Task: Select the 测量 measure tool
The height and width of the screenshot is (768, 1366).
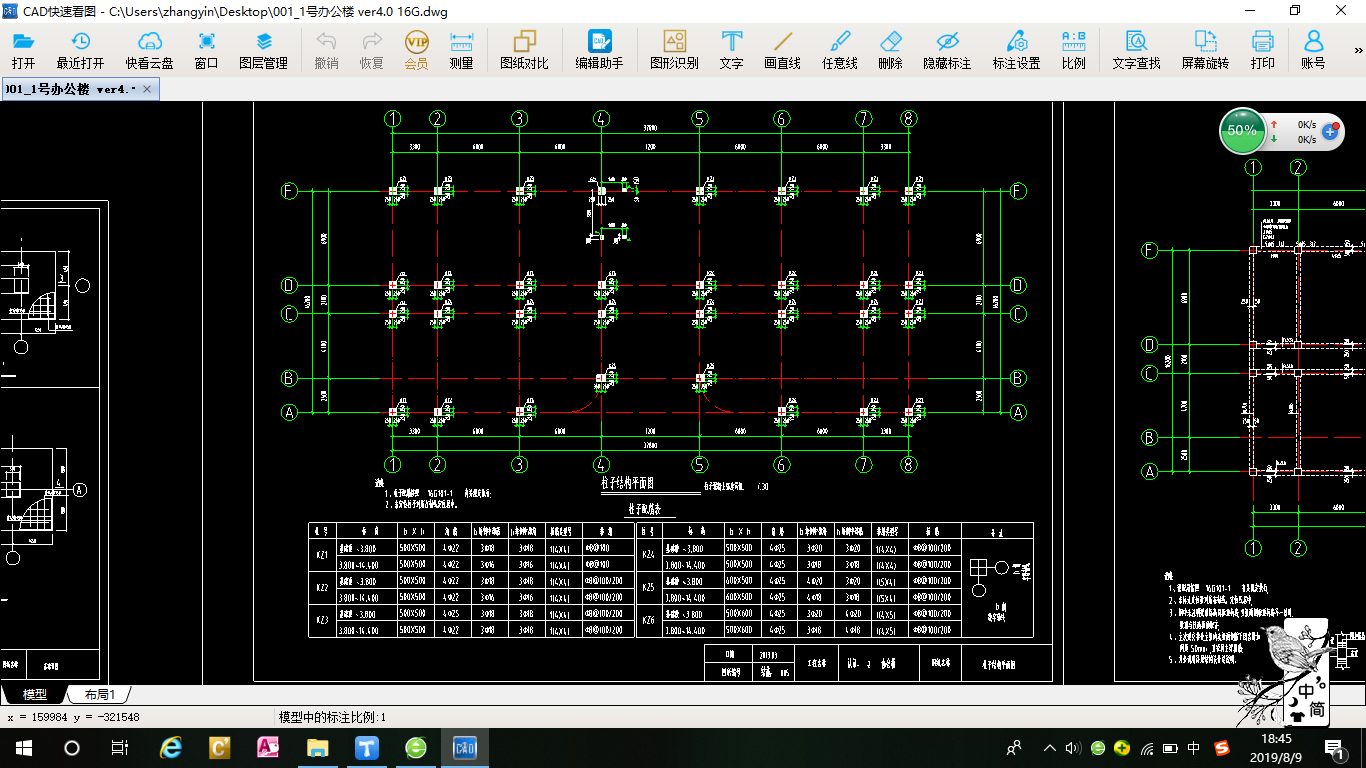Action: pos(461,49)
